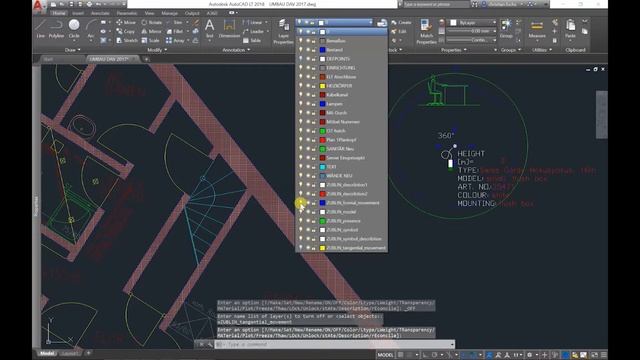640x360 pixels.
Task: Click the Move tool
Action: (126, 22)
